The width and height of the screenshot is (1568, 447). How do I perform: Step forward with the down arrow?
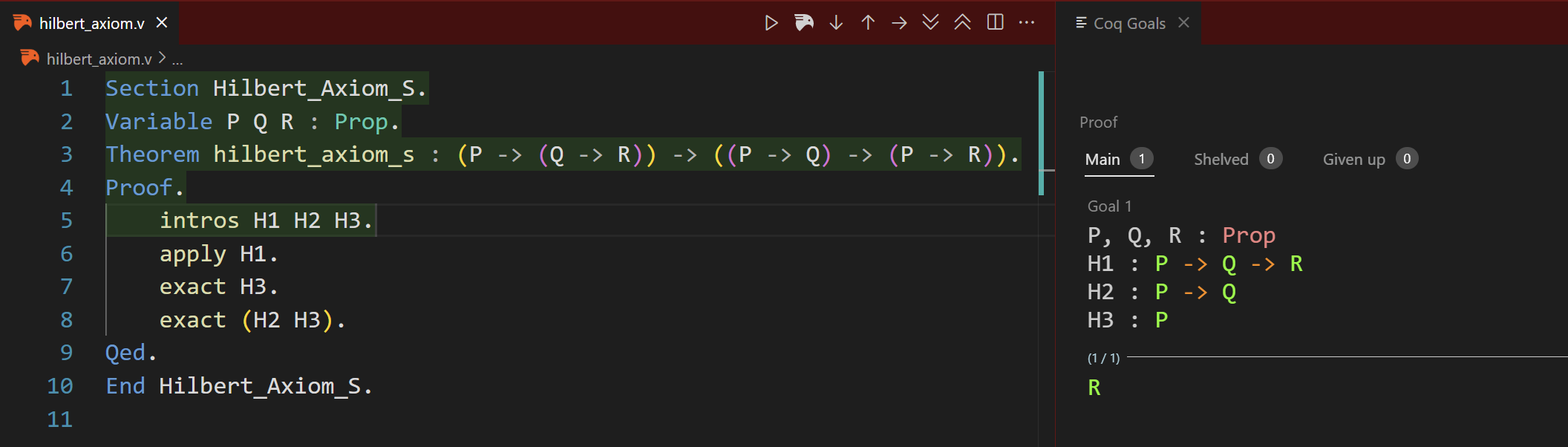click(836, 23)
